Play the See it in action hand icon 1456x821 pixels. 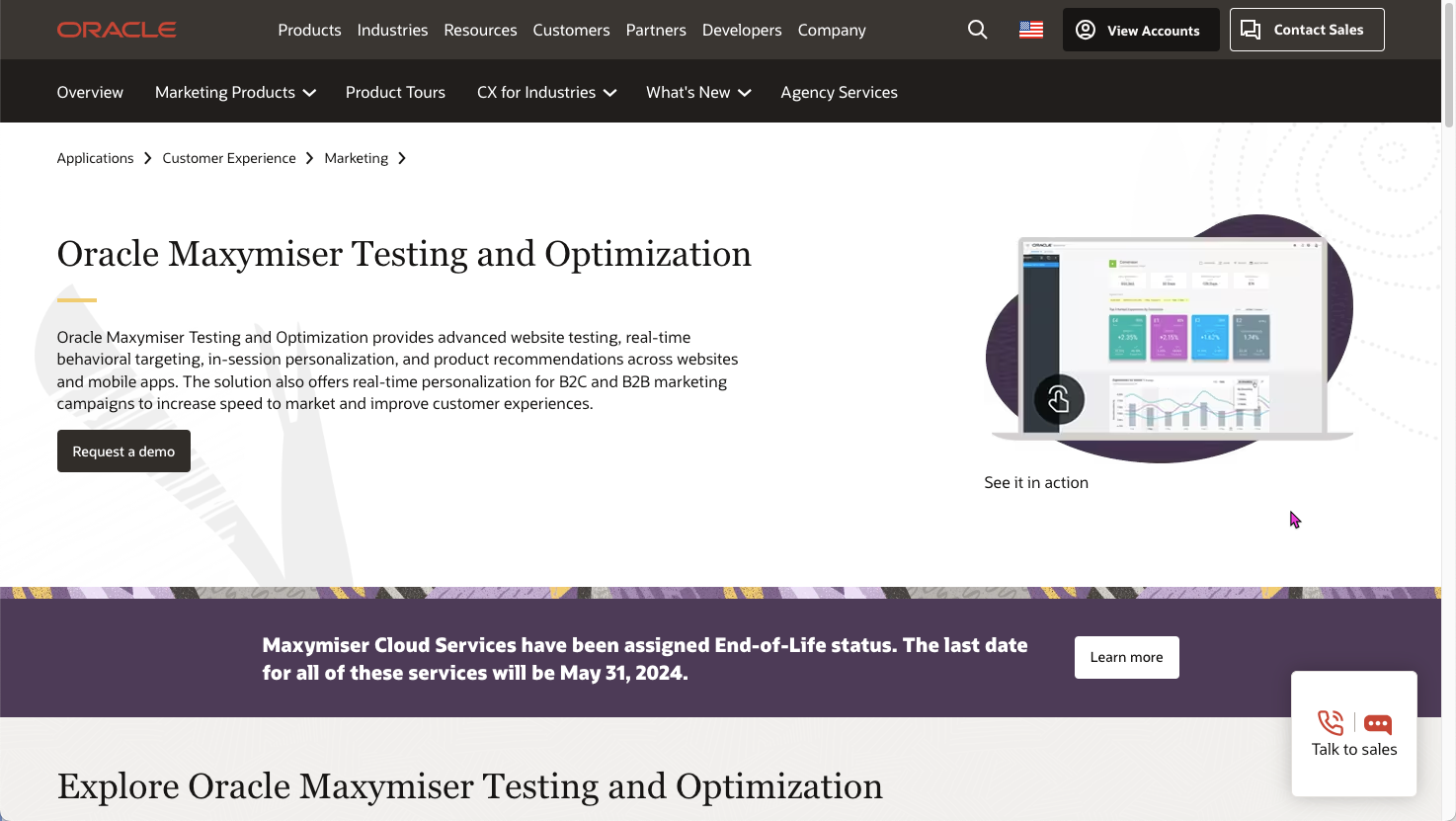click(x=1059, y=399)
